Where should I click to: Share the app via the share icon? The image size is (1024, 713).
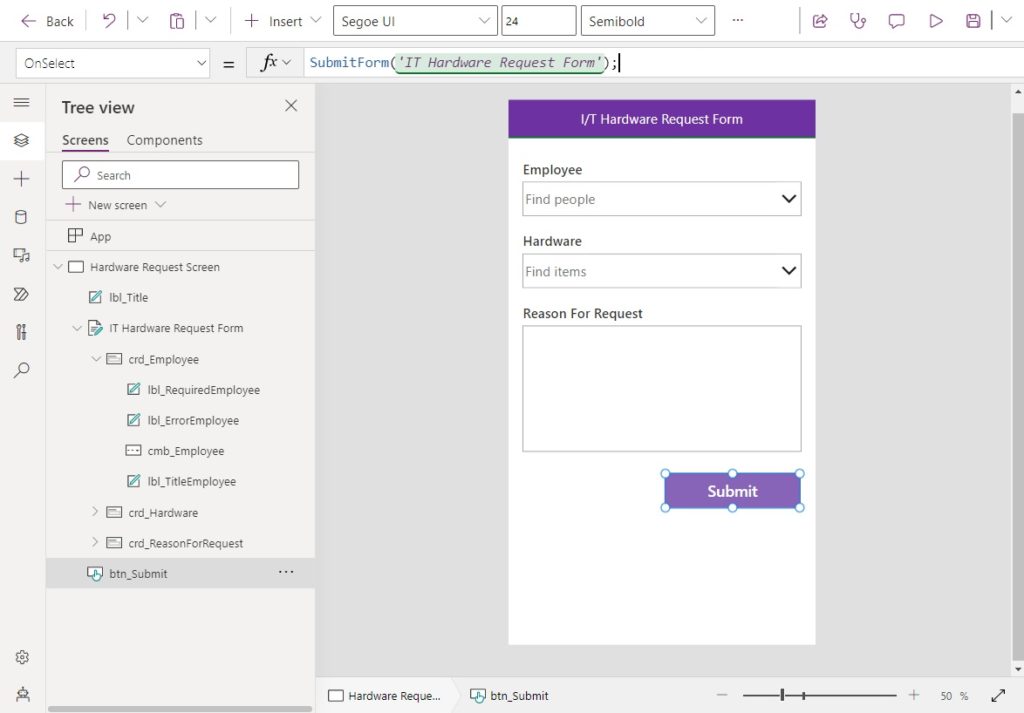point(819,21)
